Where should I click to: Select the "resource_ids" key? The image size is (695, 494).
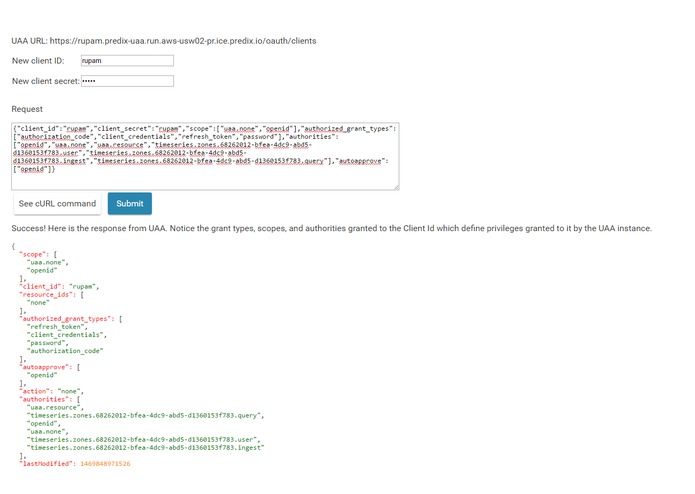(x=48, y=295)
